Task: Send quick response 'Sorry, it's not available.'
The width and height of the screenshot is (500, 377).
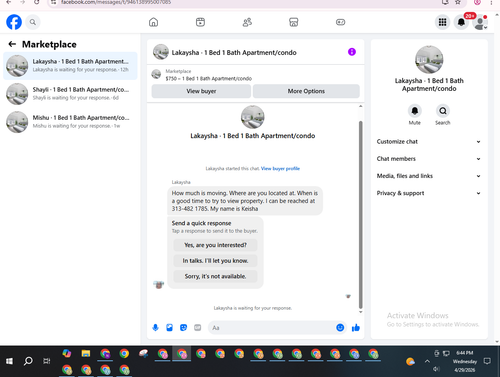Action: click(x=215, y=276)
